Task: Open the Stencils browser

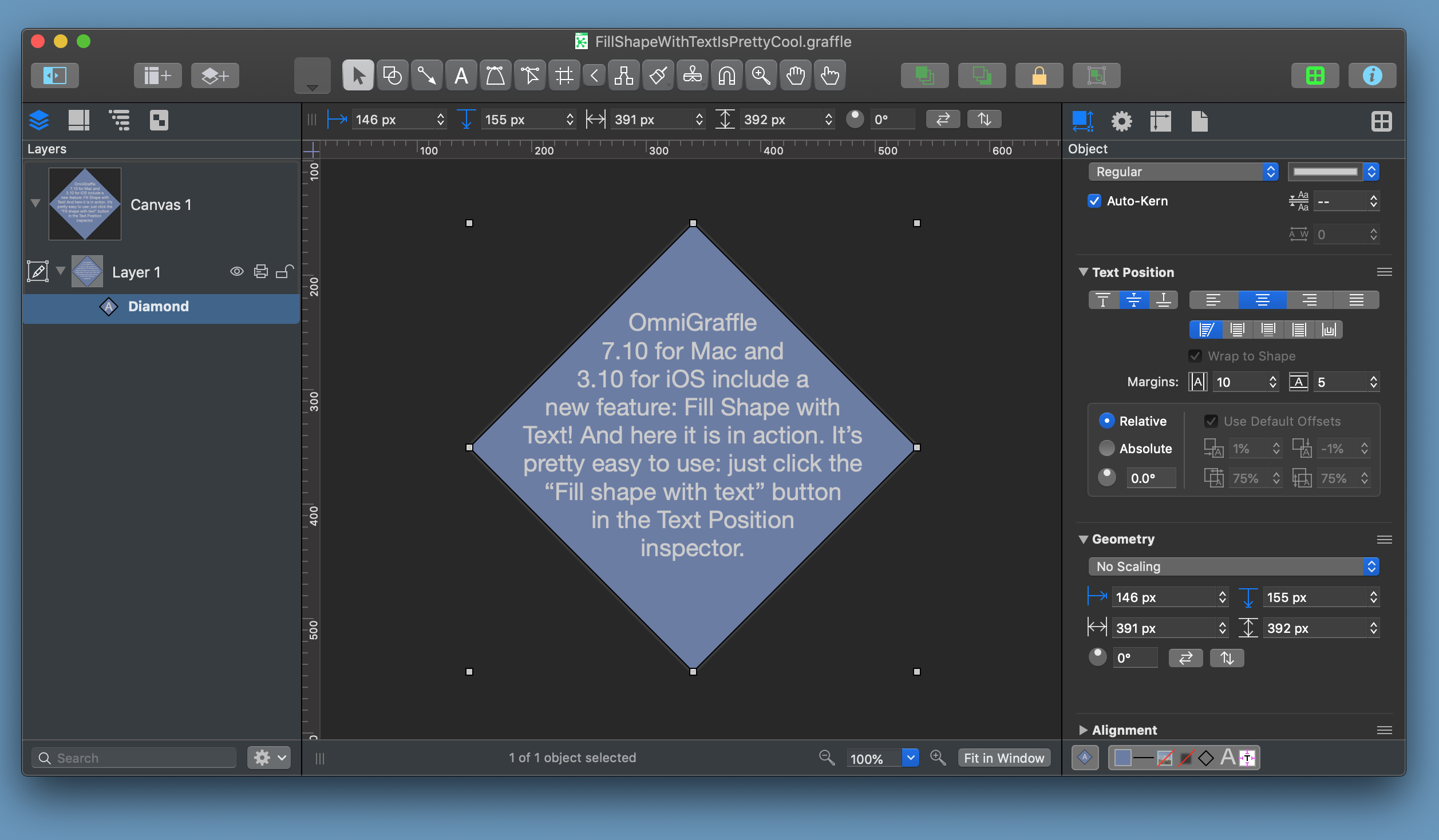Action: [x=1315, y=76]
